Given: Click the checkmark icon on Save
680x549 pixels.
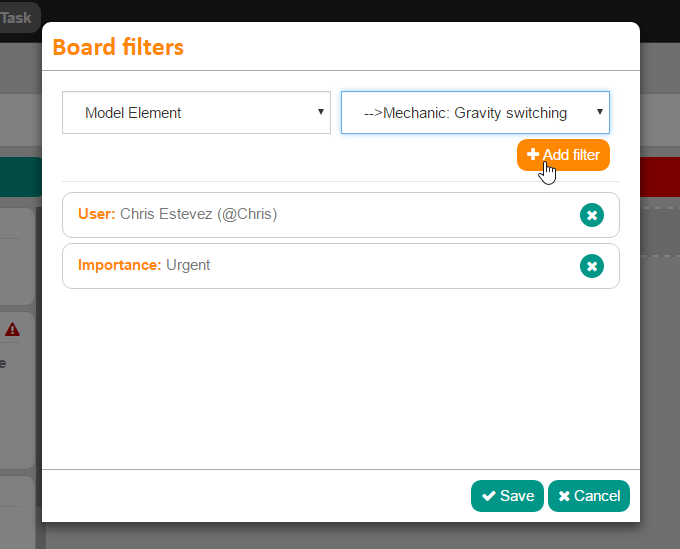Looking at the screenshot, I should tap(488, 496).
